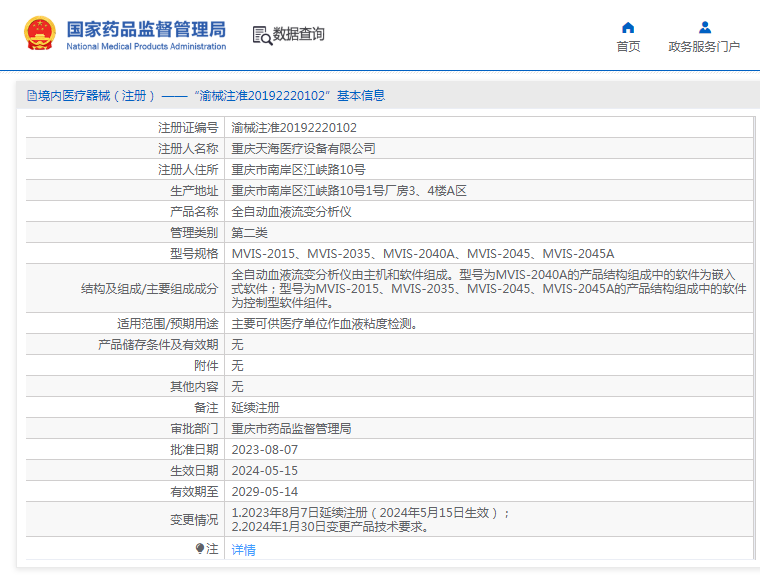
Task: Click the National Medical Products Administration text
Action: click(x=146, y=47)
